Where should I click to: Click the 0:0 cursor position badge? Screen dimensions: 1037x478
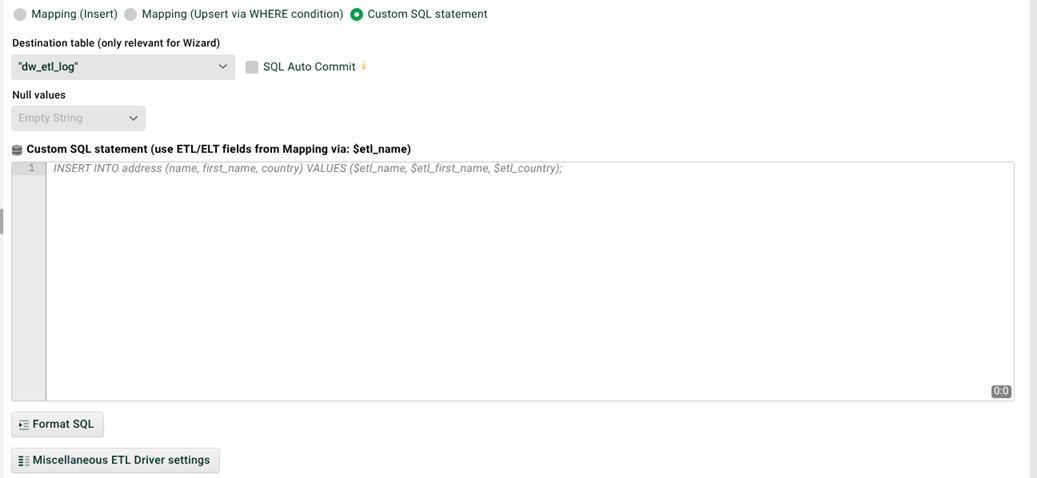tap(1001, 391)
